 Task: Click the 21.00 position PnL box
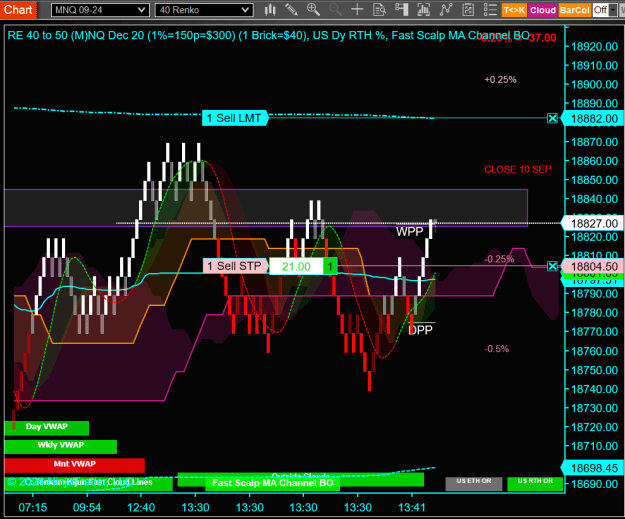(x=296, y=266)
